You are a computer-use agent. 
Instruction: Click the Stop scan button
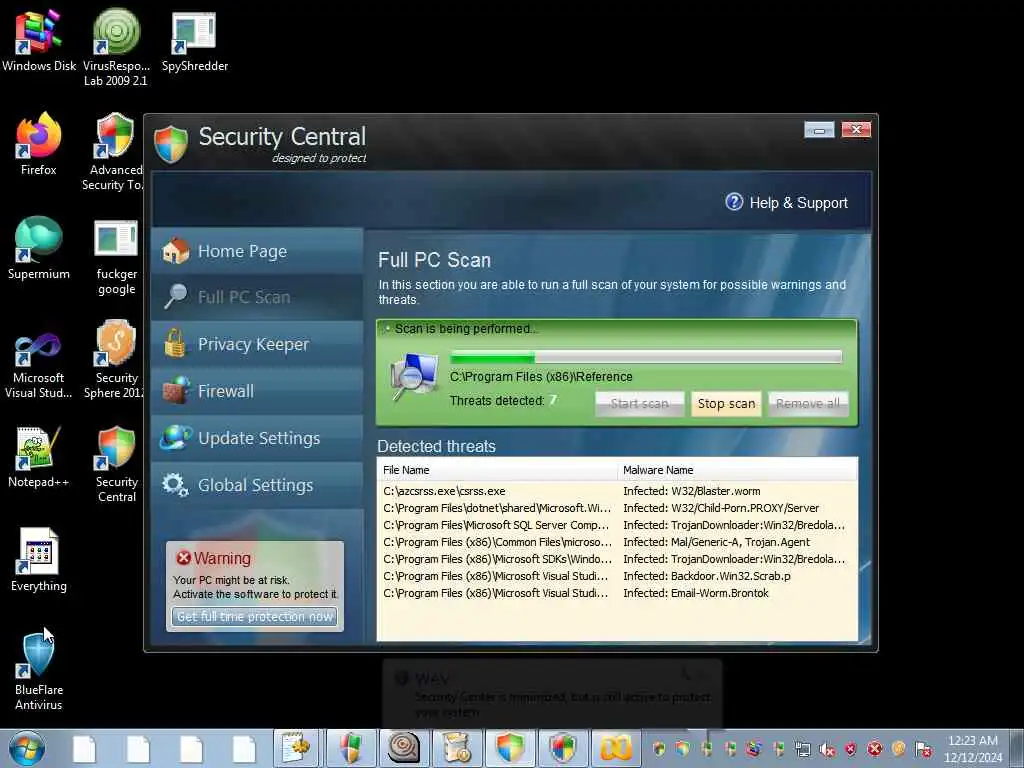point(726,404)
